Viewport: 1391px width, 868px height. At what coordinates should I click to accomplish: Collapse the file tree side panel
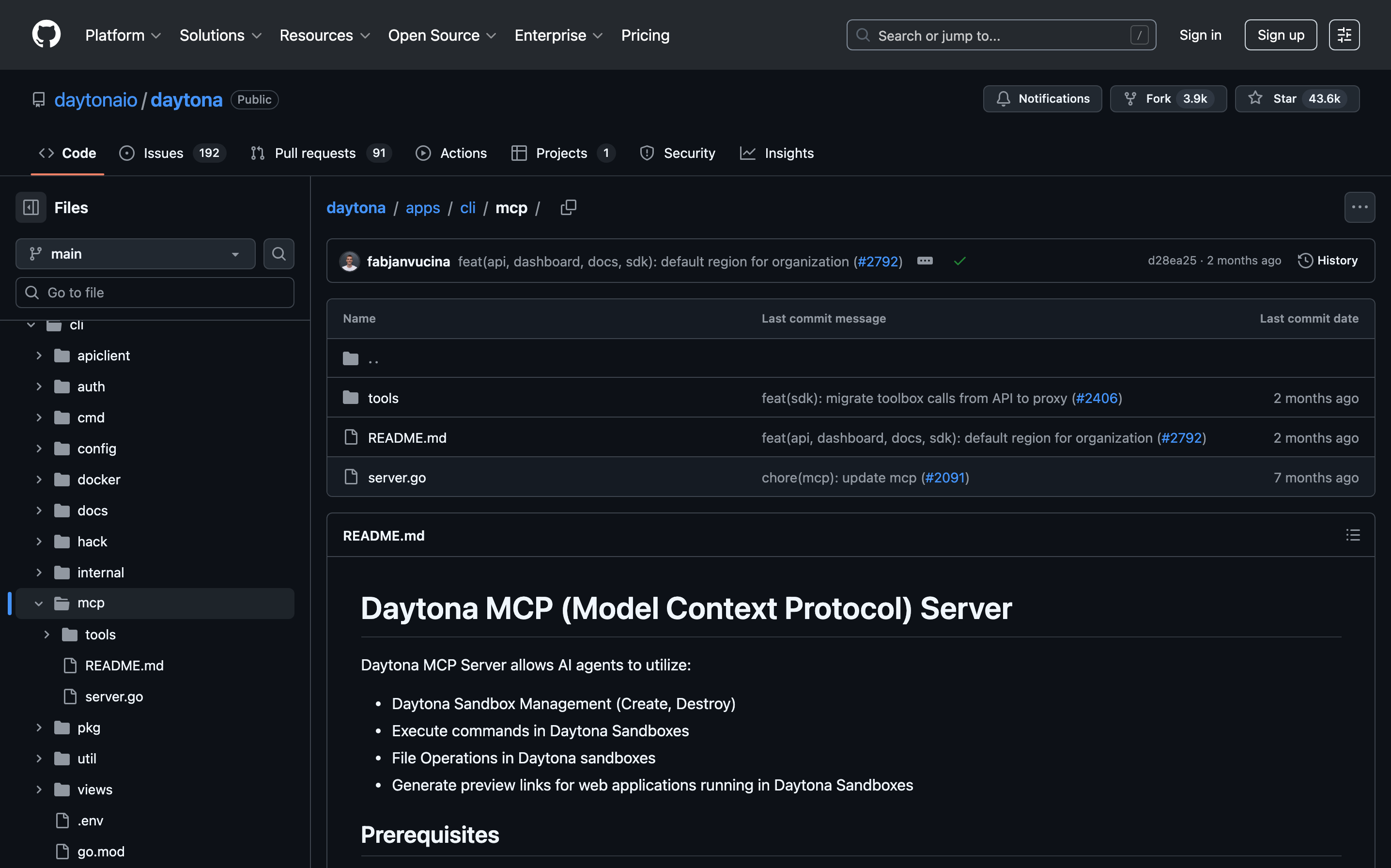tap(31, 207)
